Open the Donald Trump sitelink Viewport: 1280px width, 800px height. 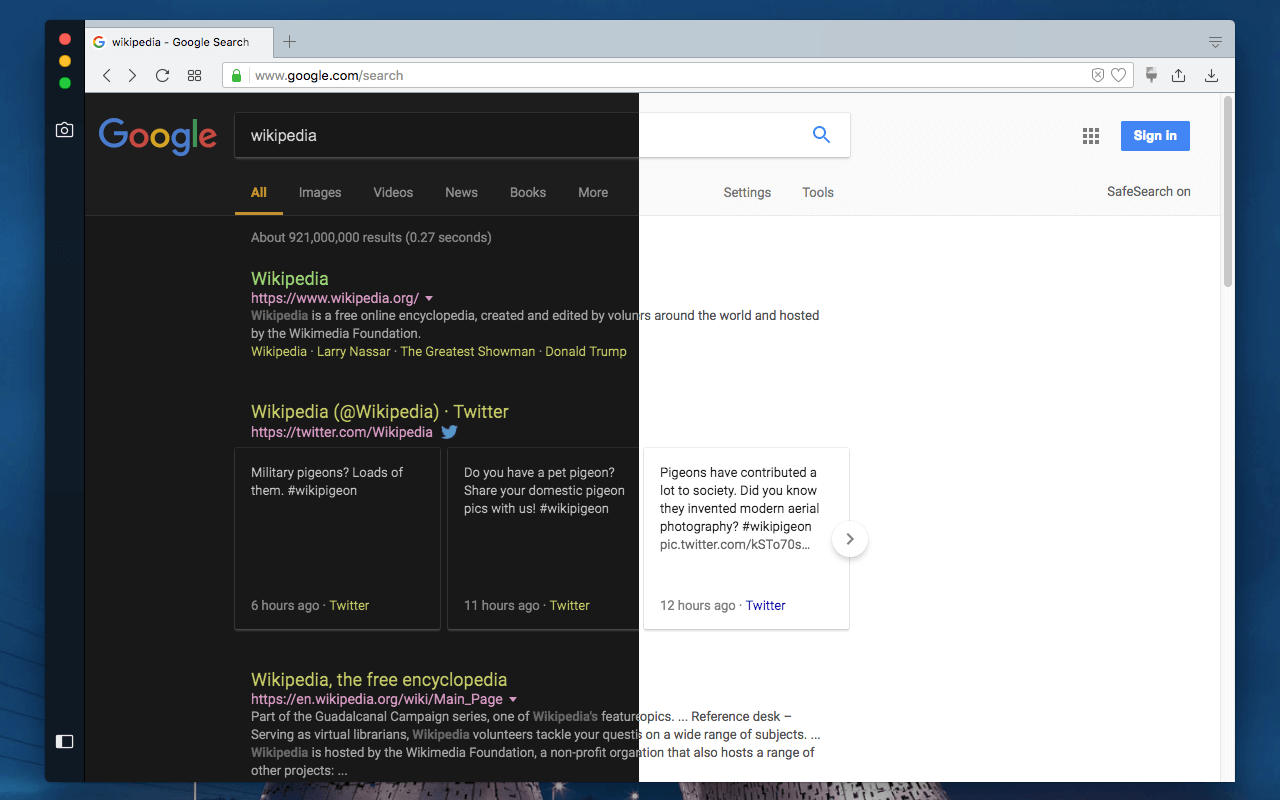click(586, 352)
